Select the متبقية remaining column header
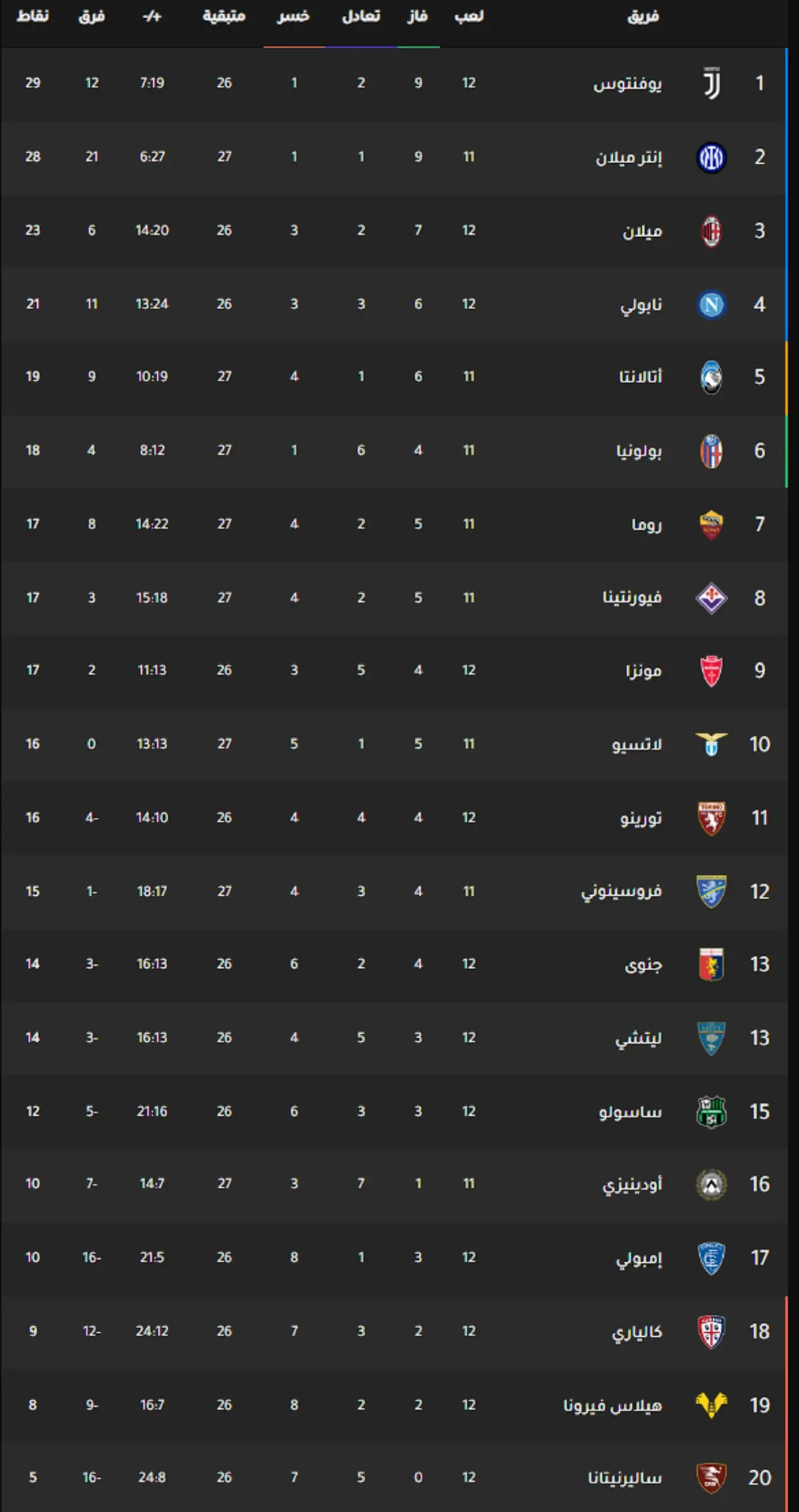This screenshot has height=1512, width=799. tap(224, 17)
